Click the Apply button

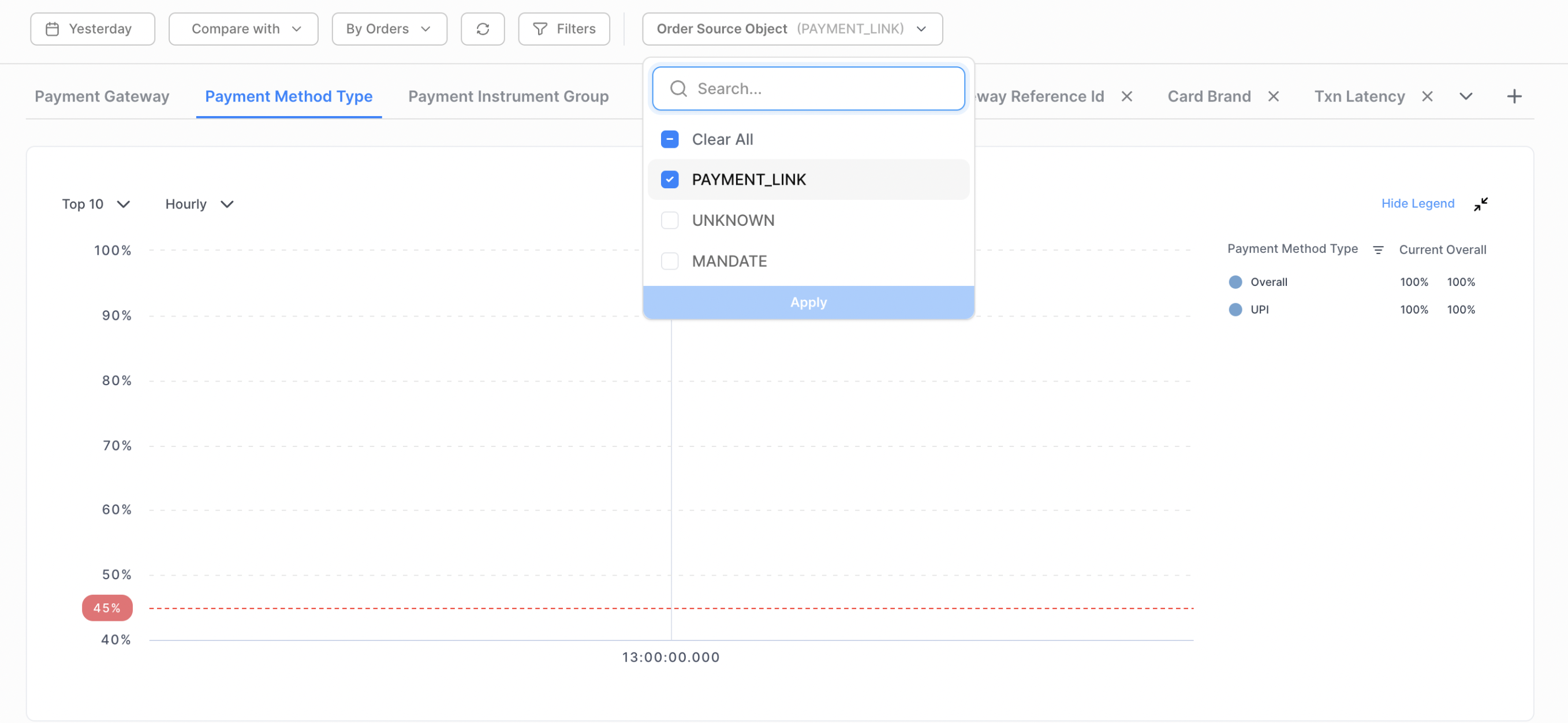[808, 302]
